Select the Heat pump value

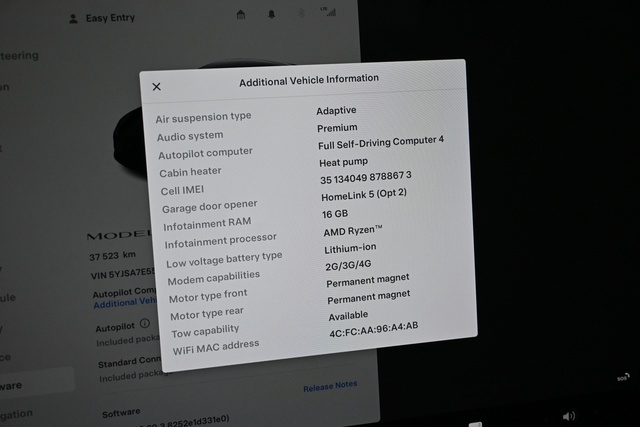(343, 162)
